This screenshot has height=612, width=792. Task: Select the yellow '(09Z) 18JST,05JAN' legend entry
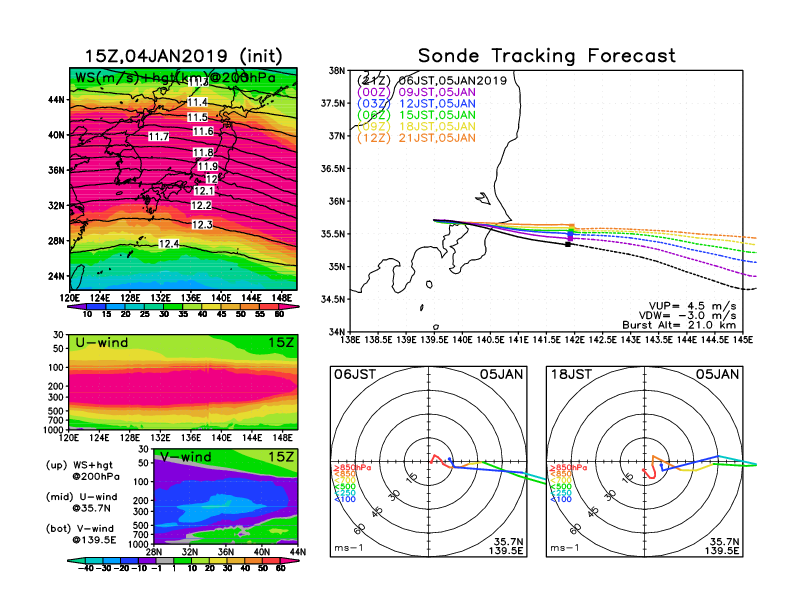[416, 126]
